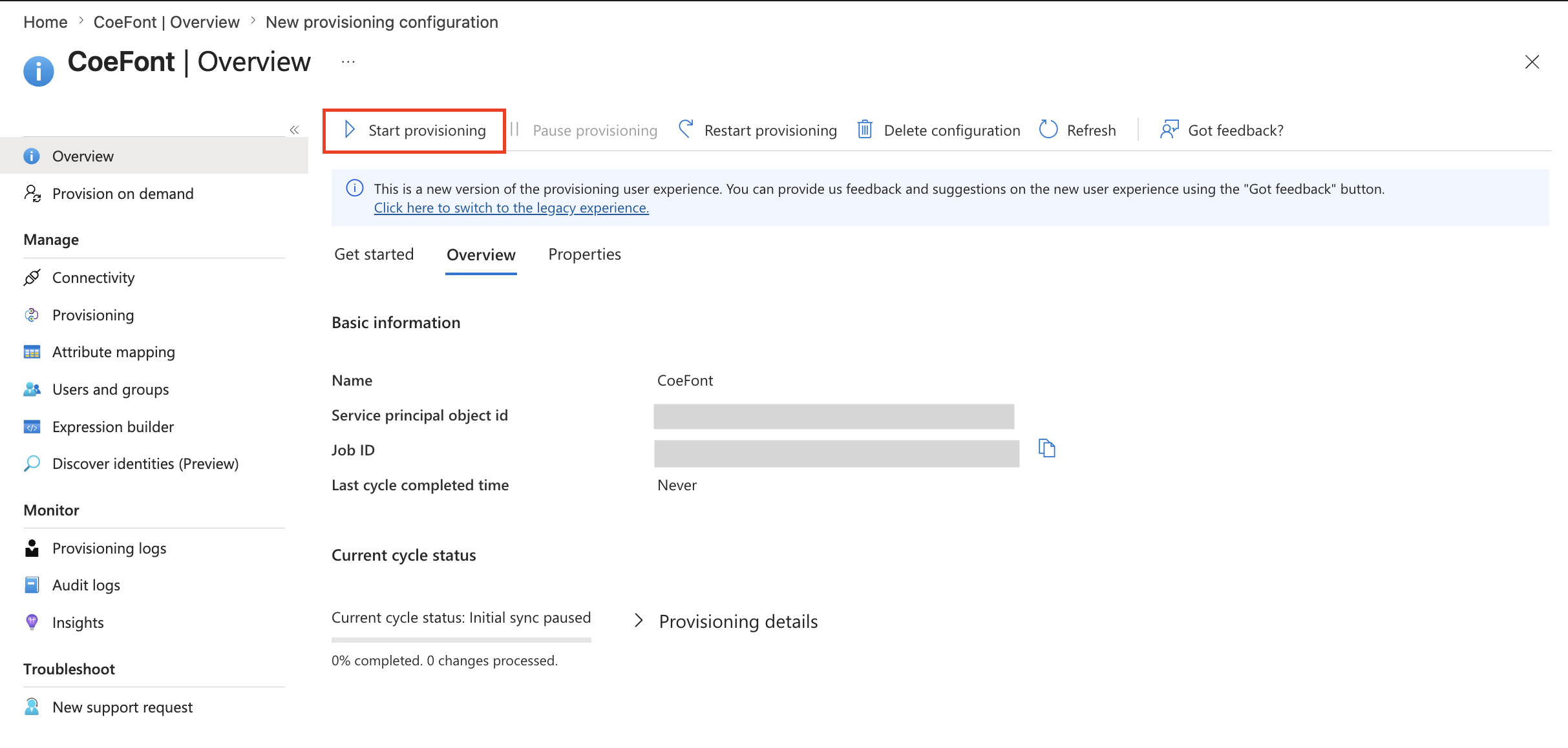Click '0% completed. 0 changes processed.' text
Viewport: 1568px width, 748px height.
tap(445, 660)
